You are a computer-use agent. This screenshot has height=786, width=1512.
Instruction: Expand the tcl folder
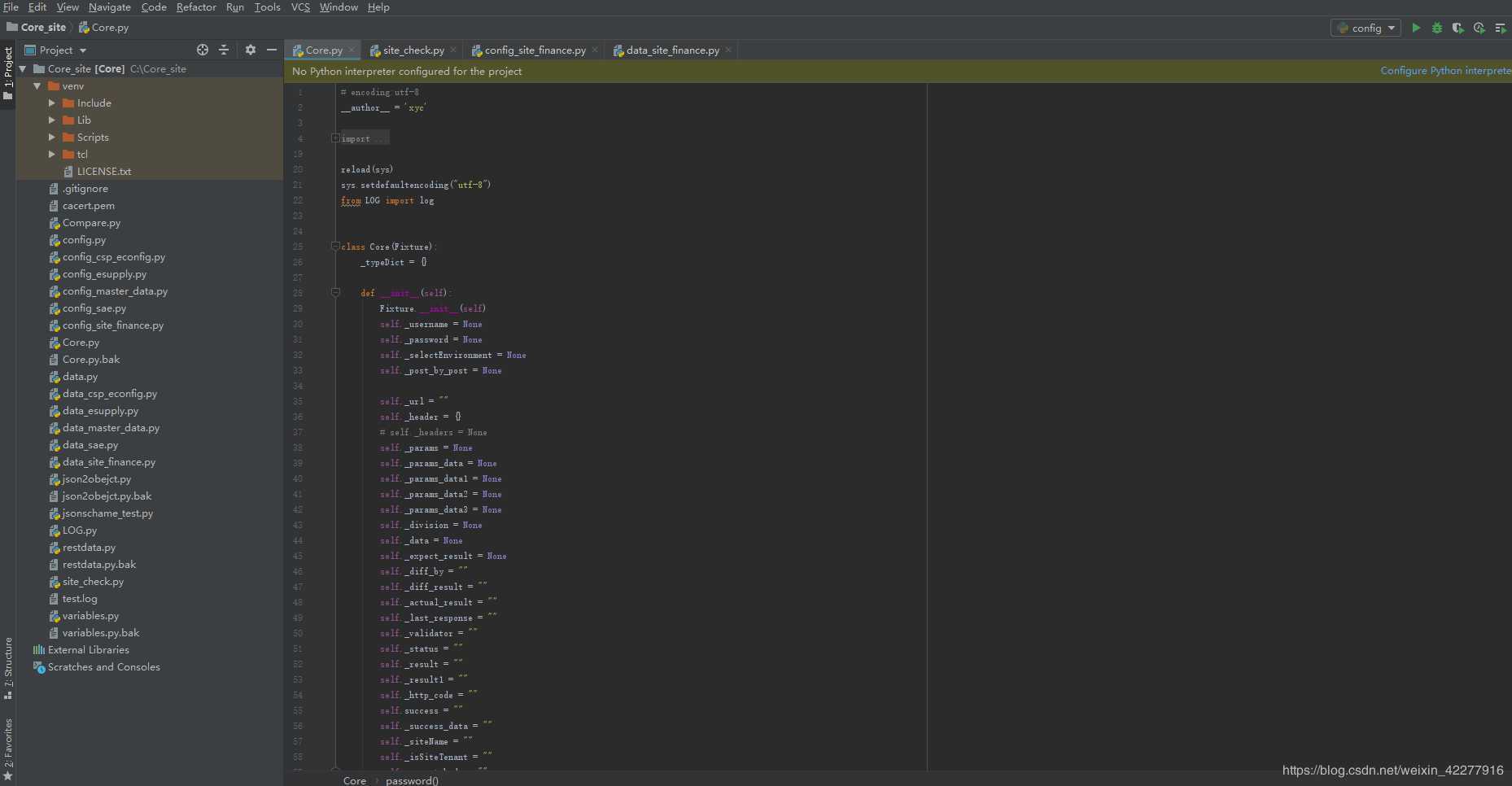point(52,155)
